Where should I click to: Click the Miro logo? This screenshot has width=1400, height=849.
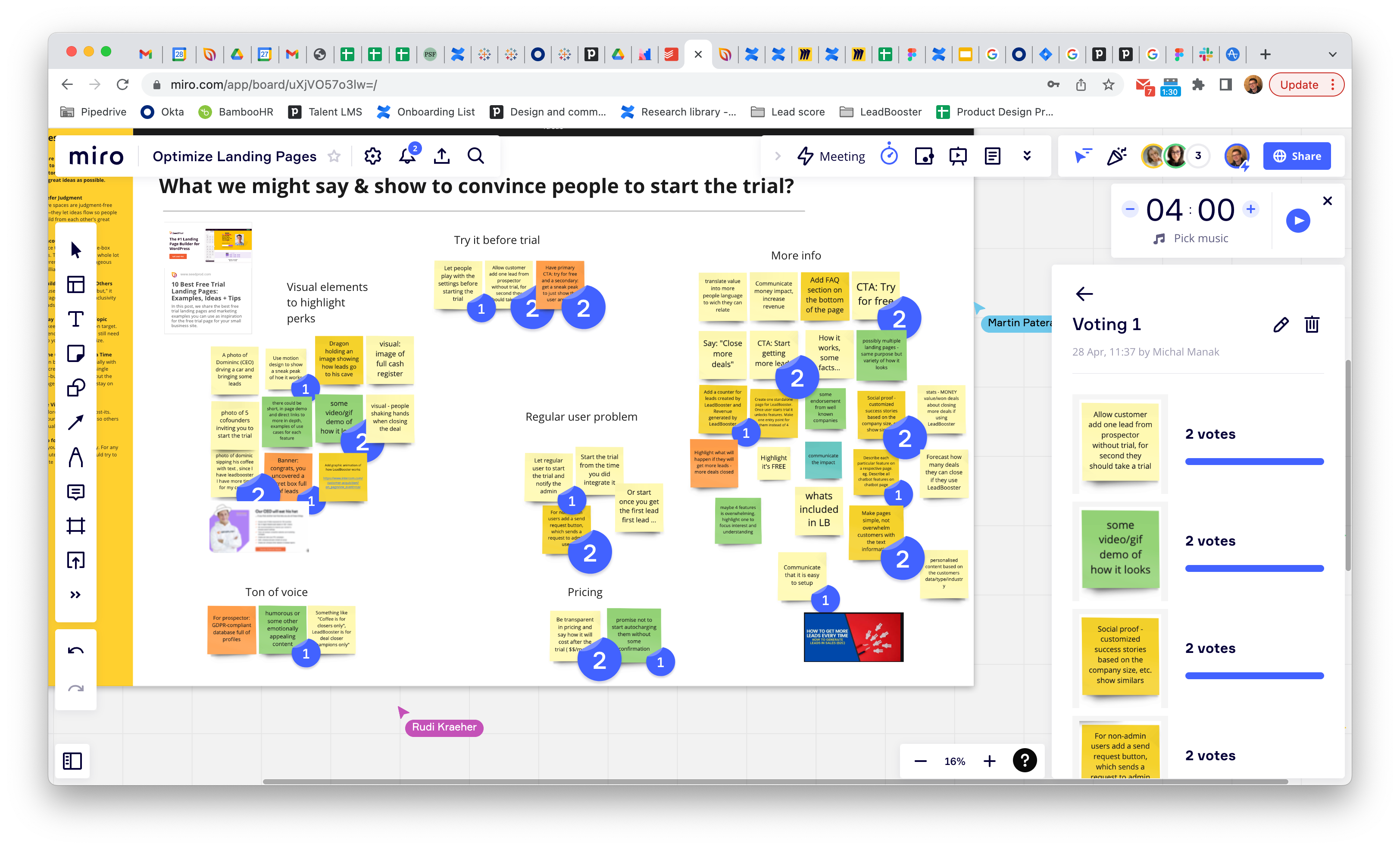point(96,156)
